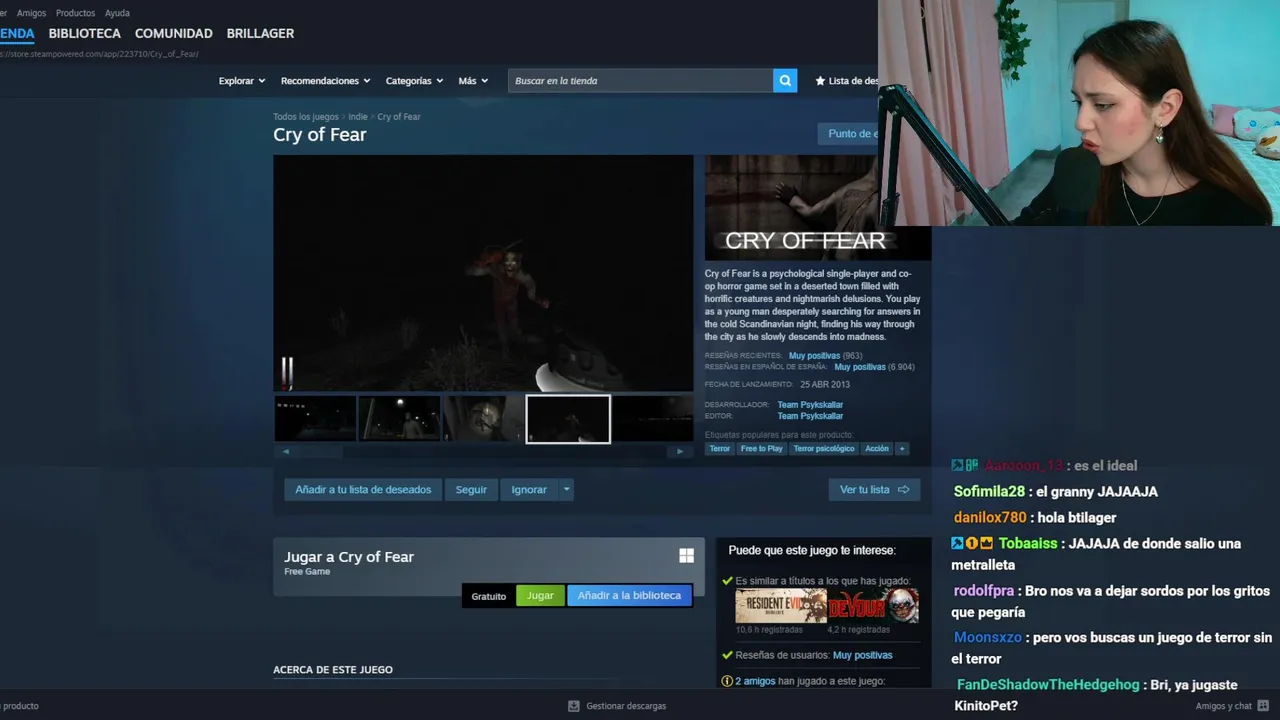Open the BRILLAGER profile tab
The width and height of the screenshot is (1280, 720).
[260, 33]
